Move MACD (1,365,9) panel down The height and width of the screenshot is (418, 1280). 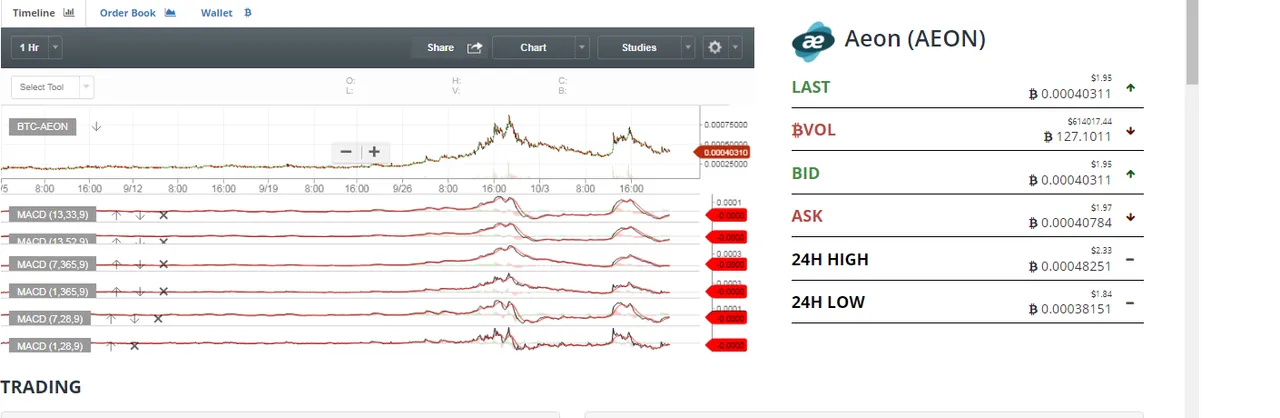coord(139,291)
